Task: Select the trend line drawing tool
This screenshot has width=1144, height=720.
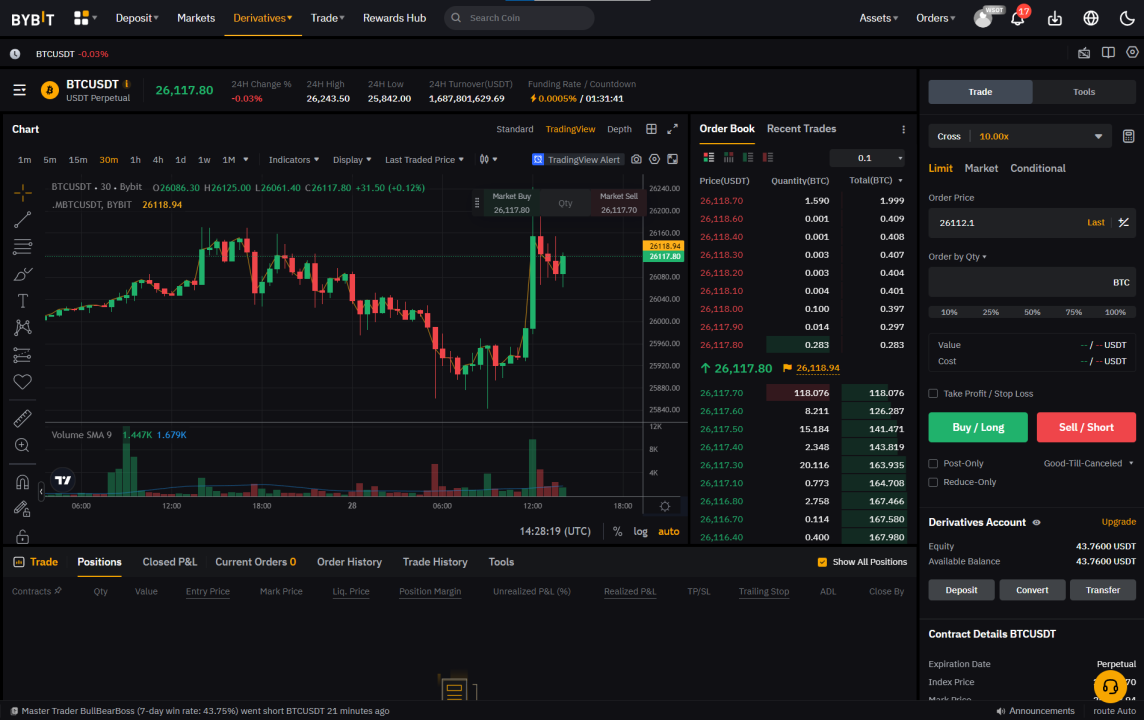Action: pyautogui.click(x=23, y=220)
